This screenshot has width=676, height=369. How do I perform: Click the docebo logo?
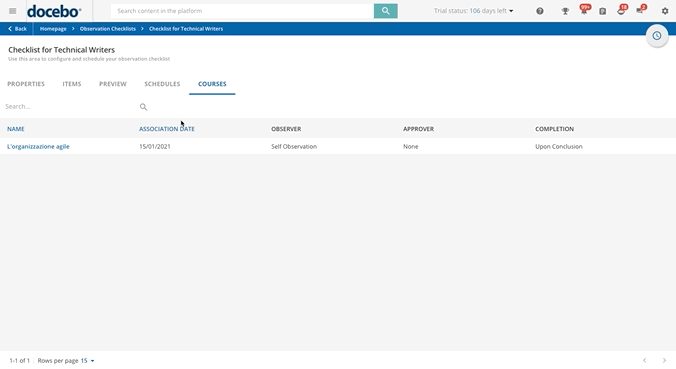click(54, 11)
